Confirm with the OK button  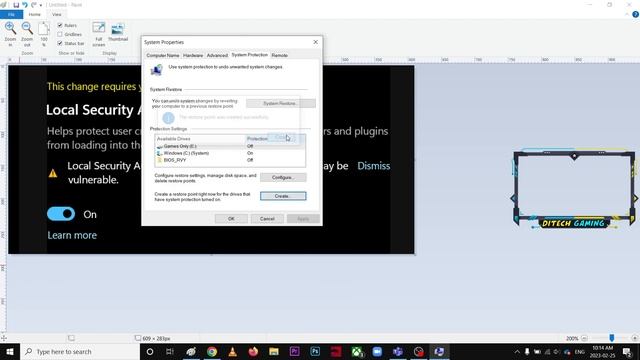231,219
